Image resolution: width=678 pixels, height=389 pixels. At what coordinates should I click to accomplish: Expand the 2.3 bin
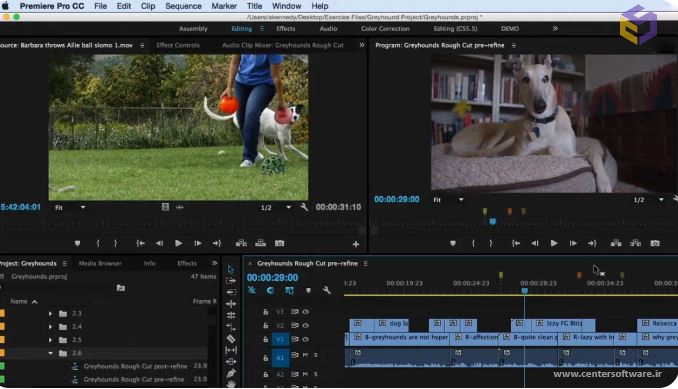click(x=50, y=313)
